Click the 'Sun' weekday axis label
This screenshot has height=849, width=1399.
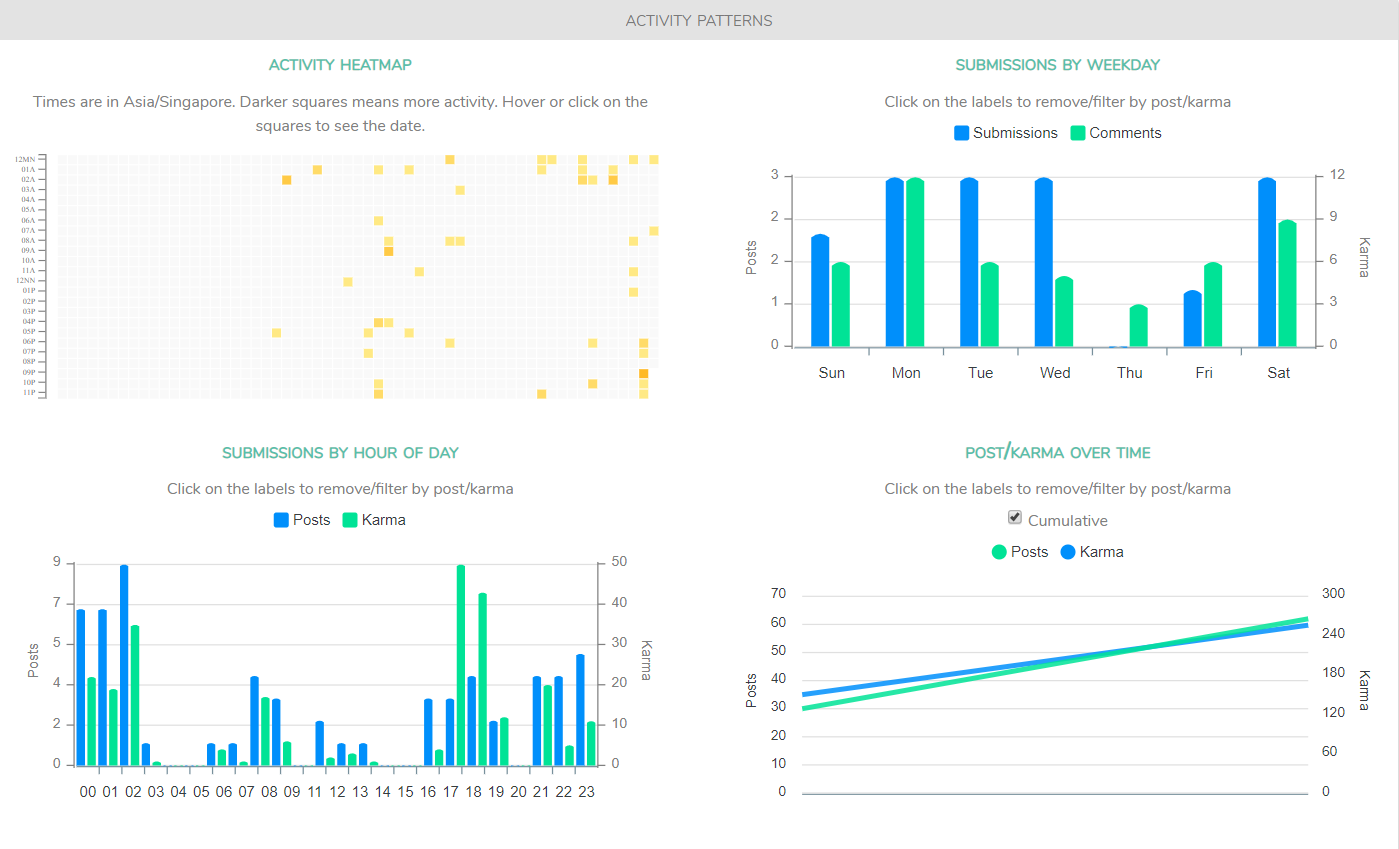(x=831, y=373)
